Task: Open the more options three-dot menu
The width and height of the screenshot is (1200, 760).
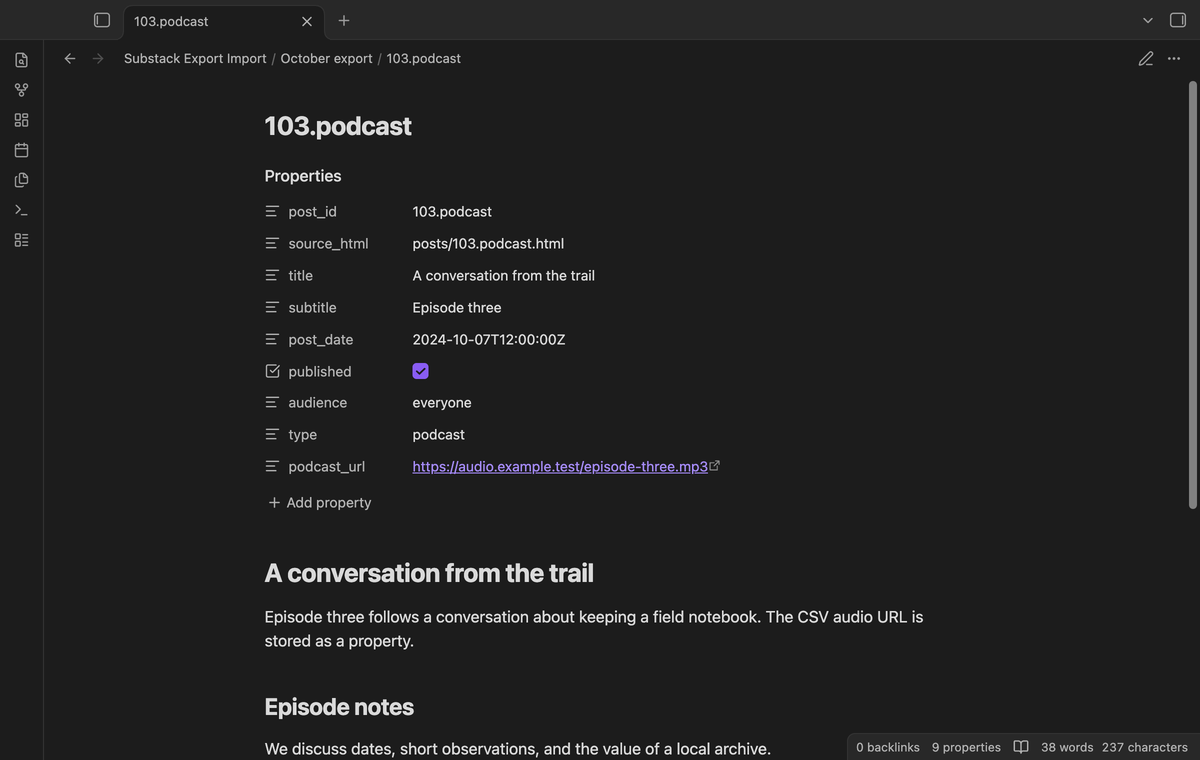Action: click(1174, 59)
